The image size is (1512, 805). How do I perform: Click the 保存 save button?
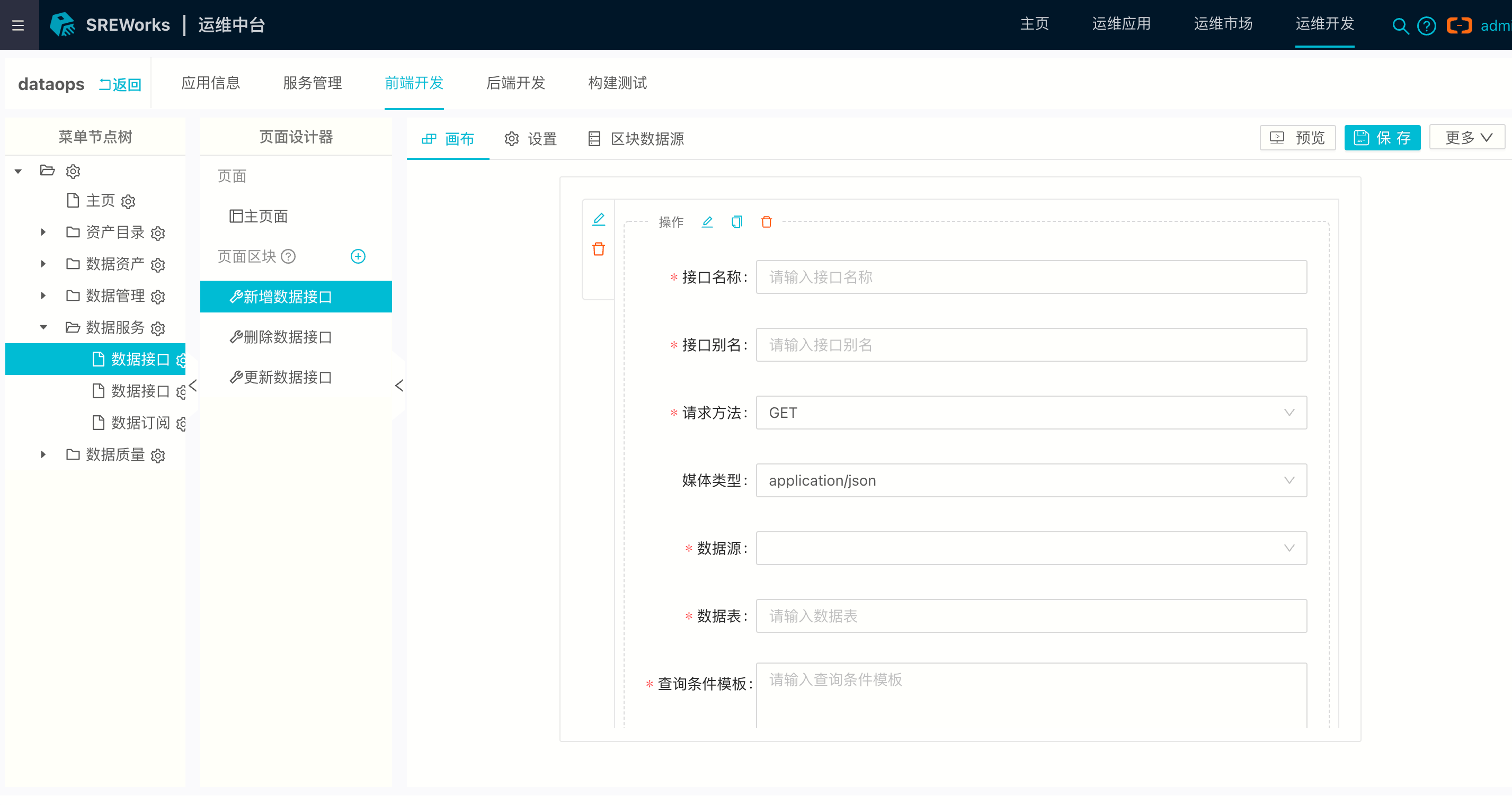tap(1382, 137)
